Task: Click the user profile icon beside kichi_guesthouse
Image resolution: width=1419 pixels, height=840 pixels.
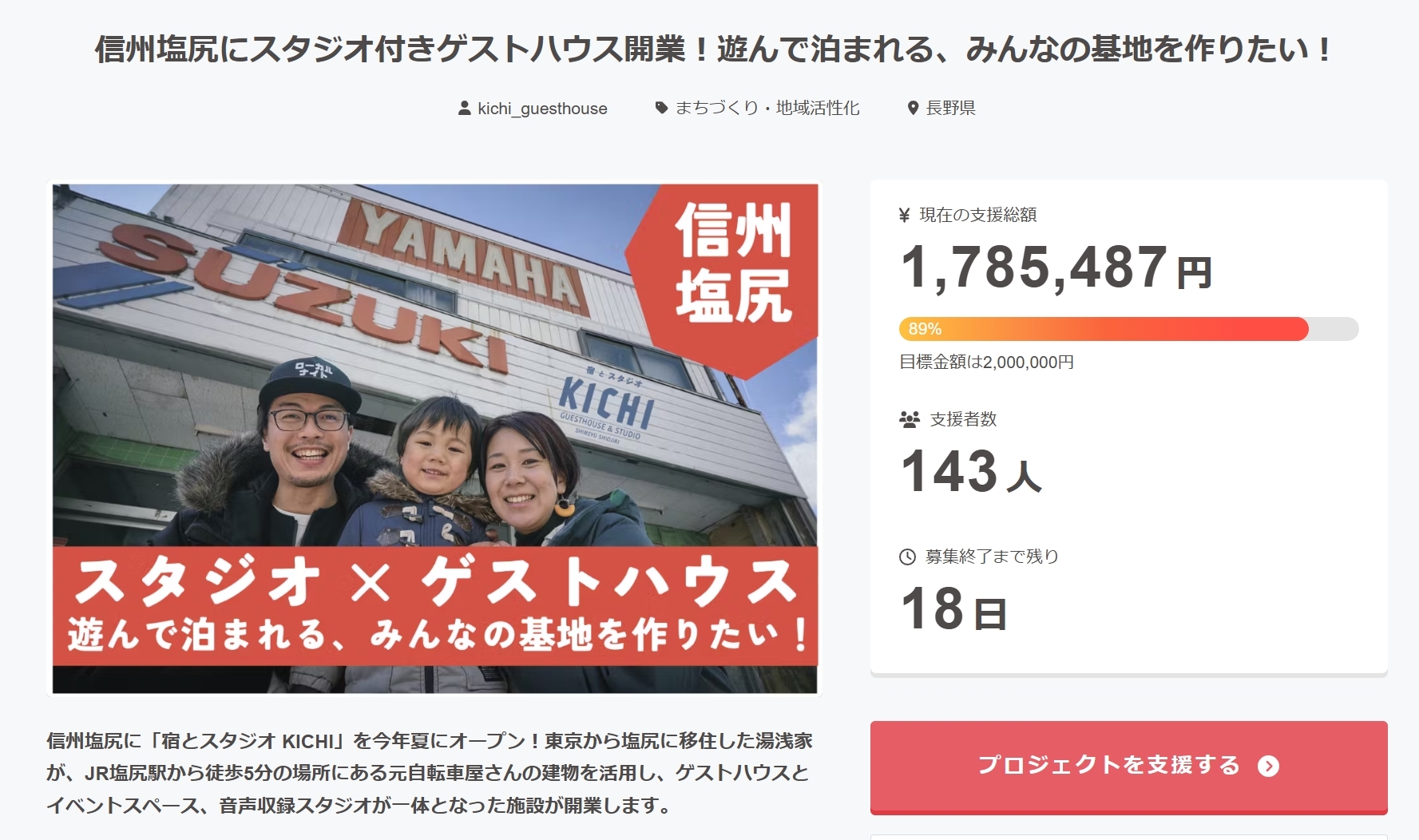Action: (464, 108)
